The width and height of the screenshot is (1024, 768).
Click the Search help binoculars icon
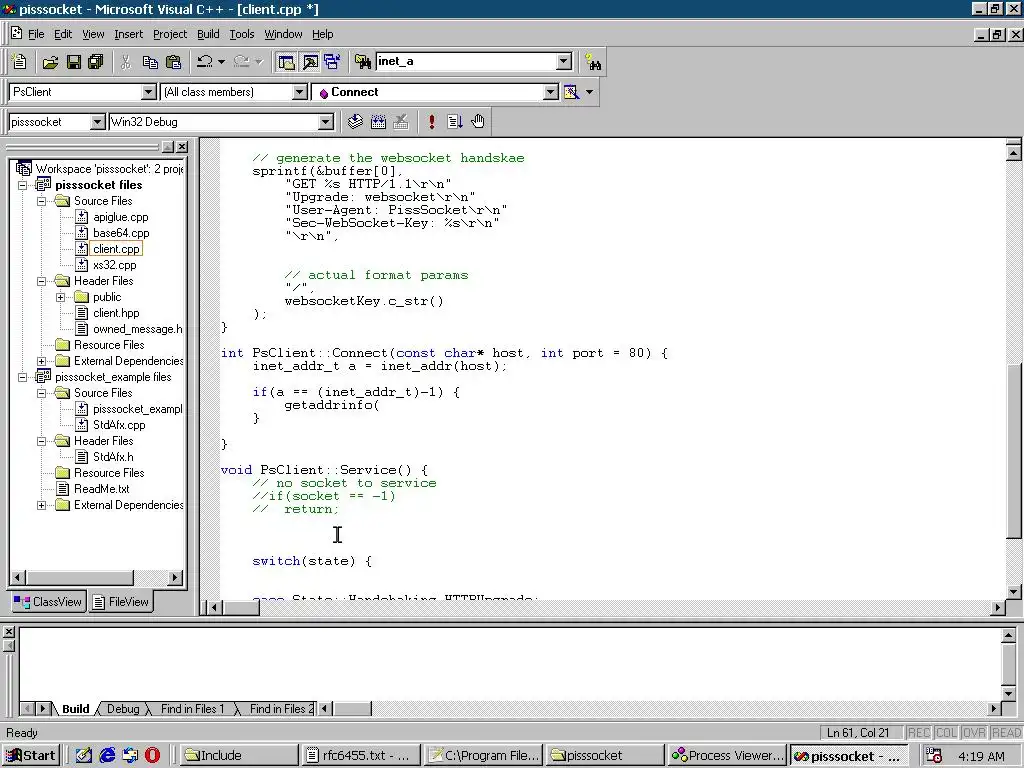[593, 62]
